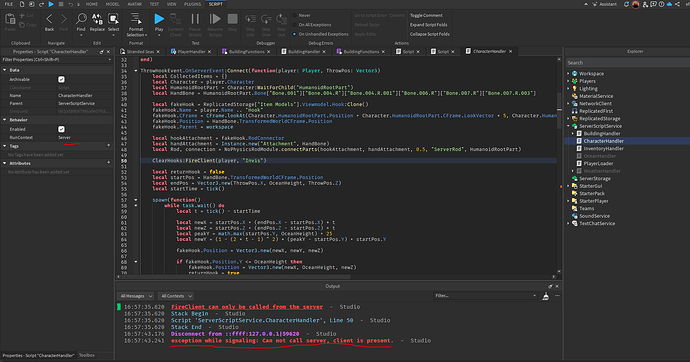Select the On All Exceptions radio option
690x362 pixels.
(x=295, y=25)
